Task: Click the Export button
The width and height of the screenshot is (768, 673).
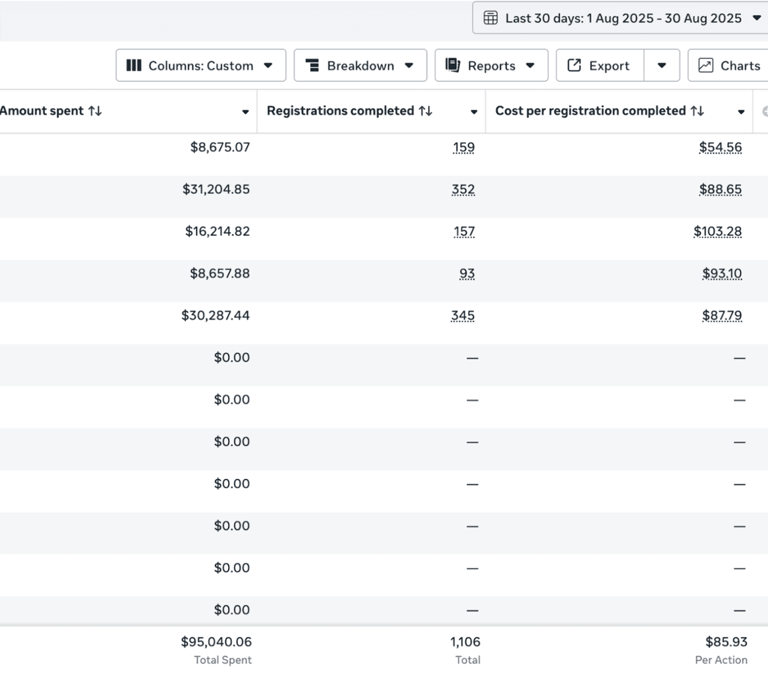Action: tap(600, 65)
